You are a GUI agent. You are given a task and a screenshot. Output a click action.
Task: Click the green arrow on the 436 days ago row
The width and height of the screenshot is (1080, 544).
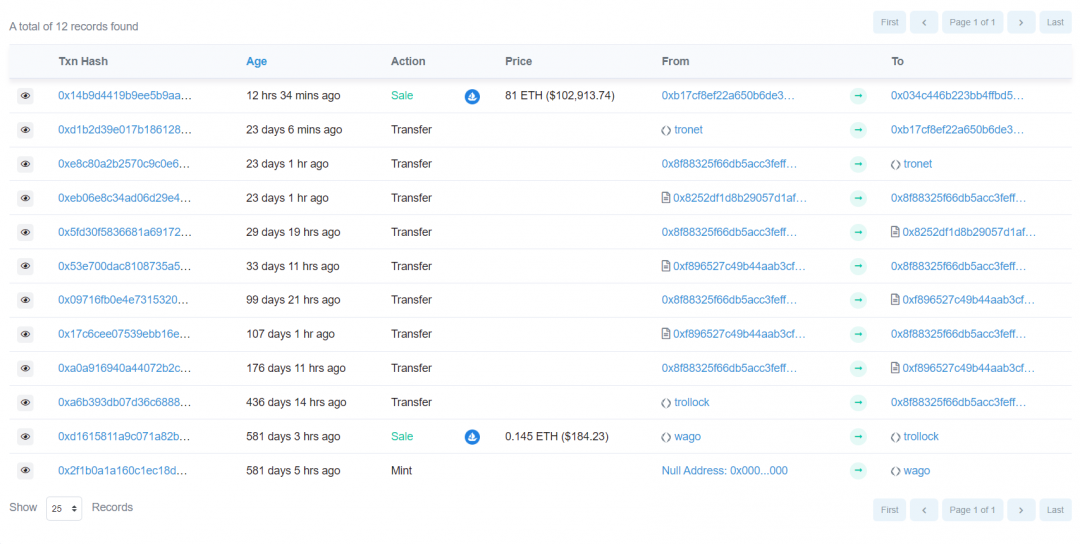[x=858, y=403]
